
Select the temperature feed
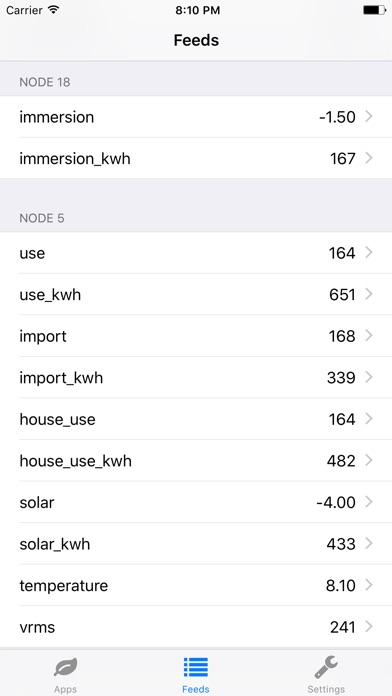[196, 585]
